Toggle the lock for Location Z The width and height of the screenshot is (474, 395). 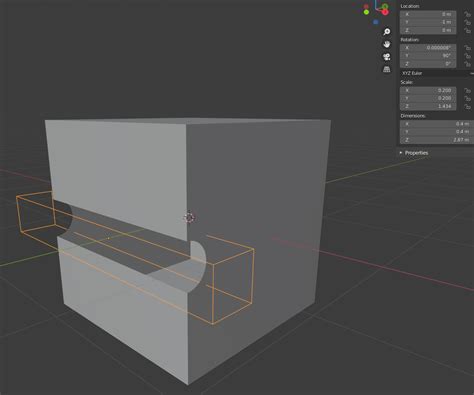click(x=467, y=30)
